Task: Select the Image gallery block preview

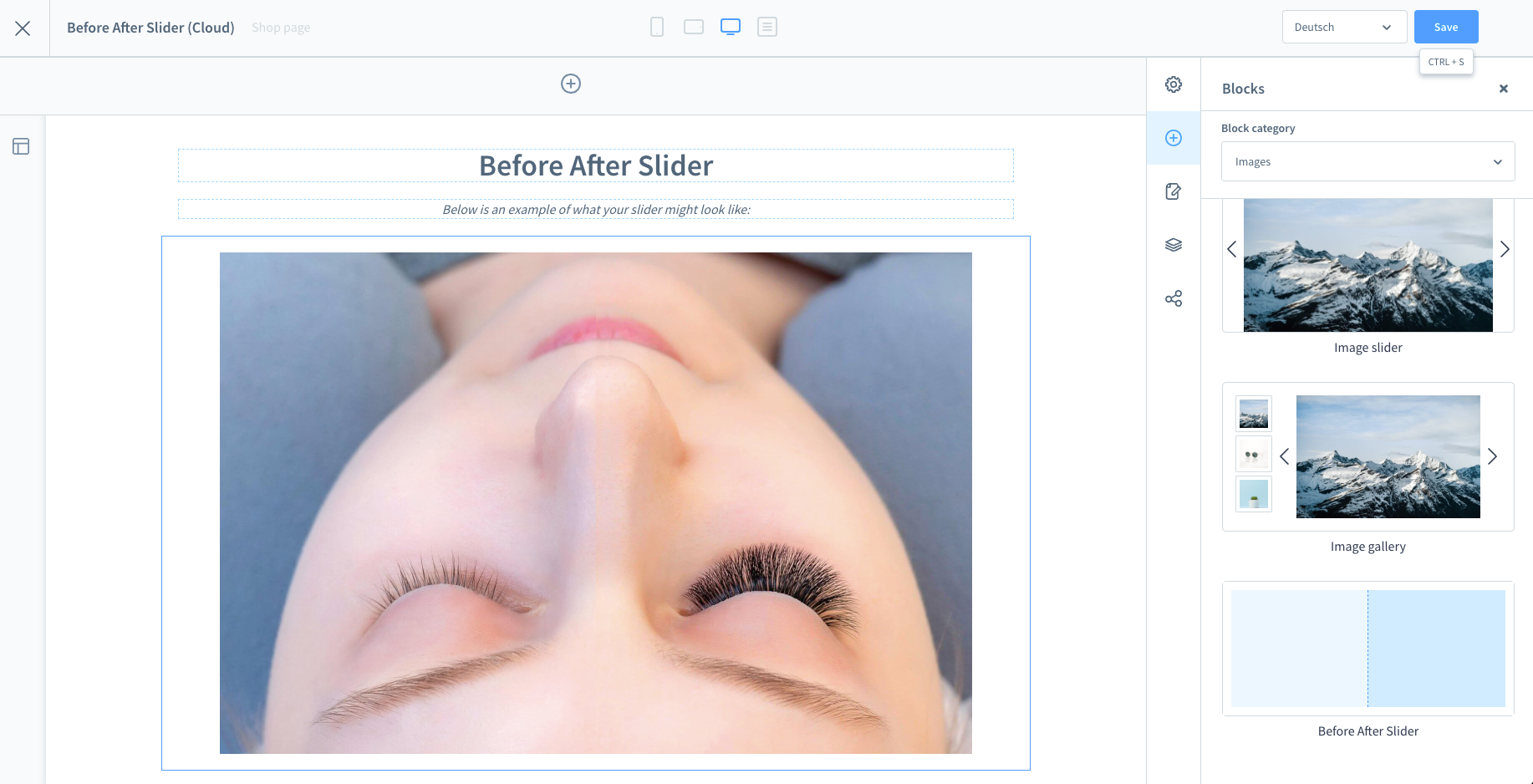Action: click(x=1368, y=456)
